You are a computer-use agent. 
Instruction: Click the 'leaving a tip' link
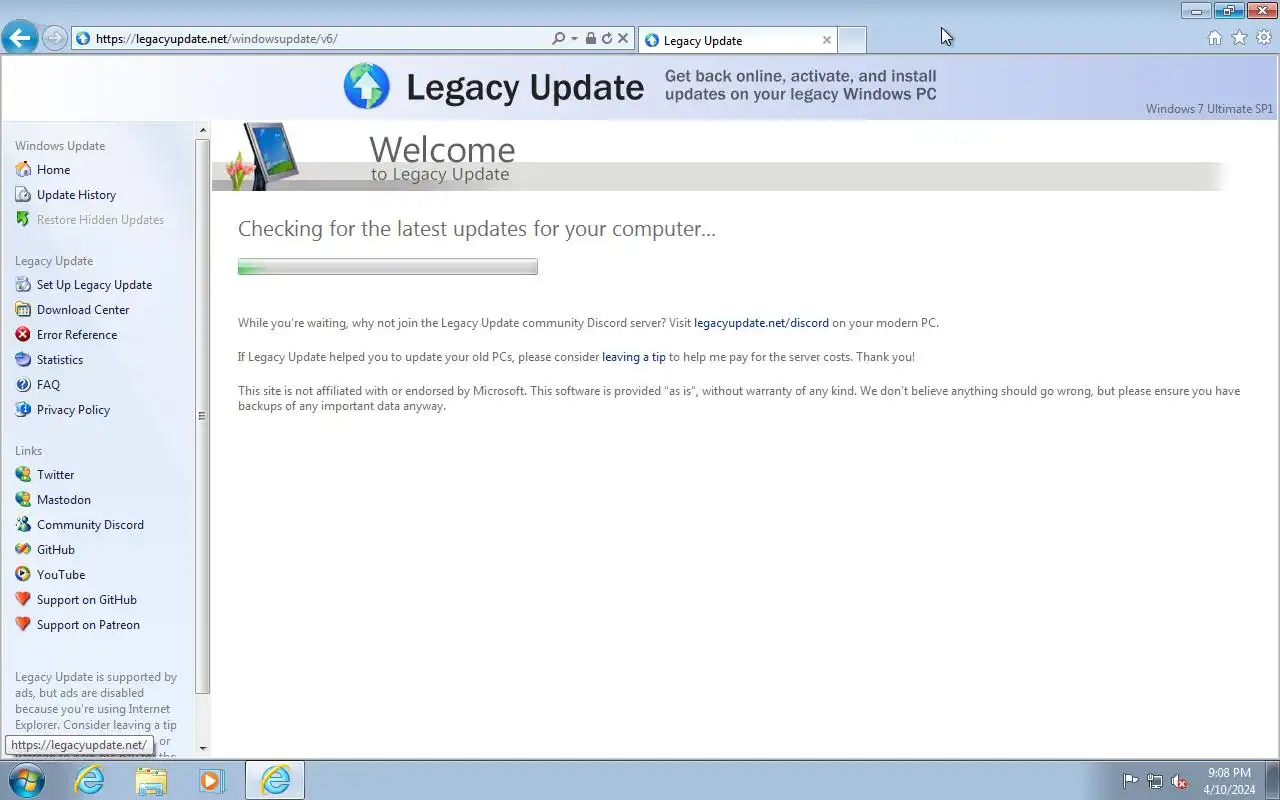(634, 357)
